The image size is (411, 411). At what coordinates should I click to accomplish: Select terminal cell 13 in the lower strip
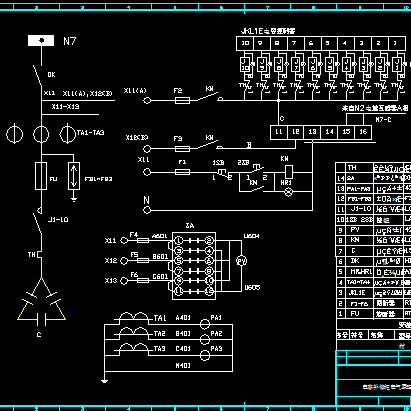coord(312,132)
